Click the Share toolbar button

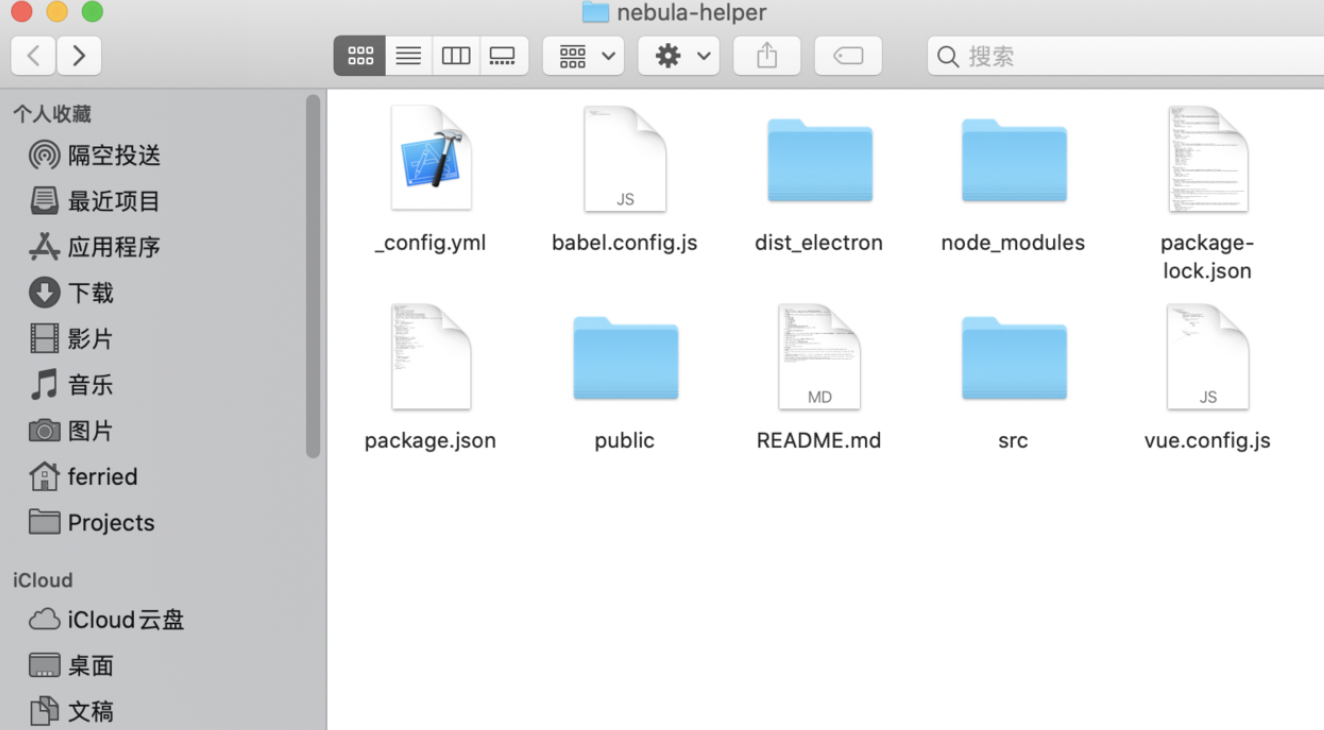[767, 56]
